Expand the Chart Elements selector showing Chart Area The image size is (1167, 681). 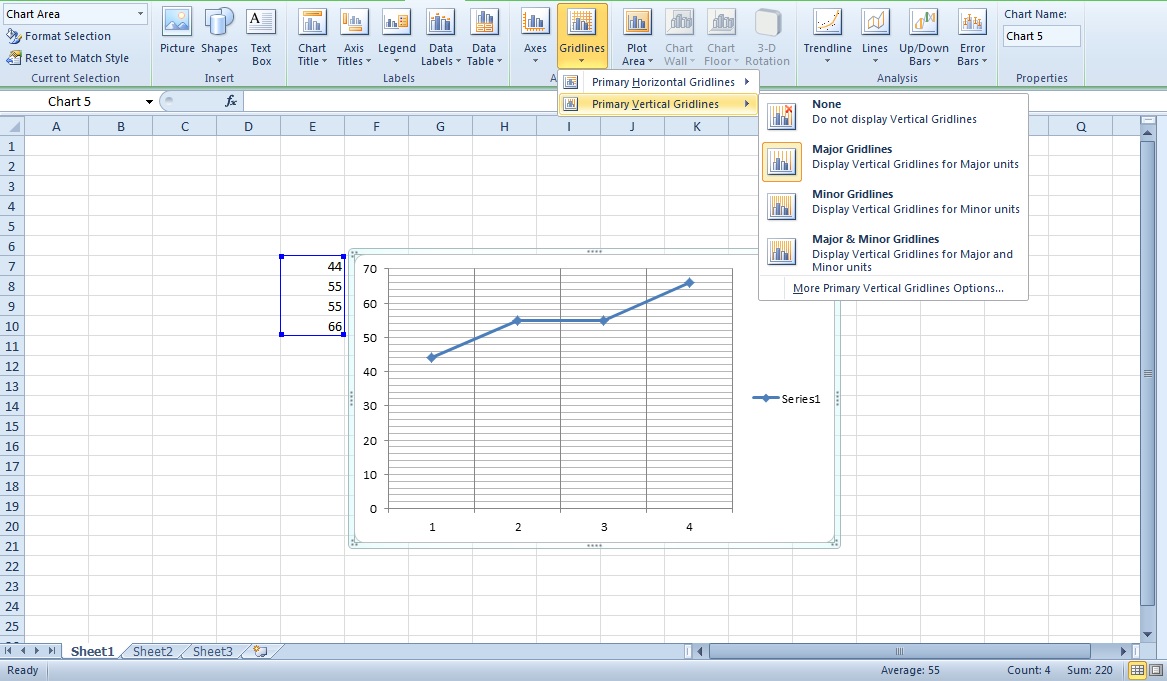tap(140, 13)
